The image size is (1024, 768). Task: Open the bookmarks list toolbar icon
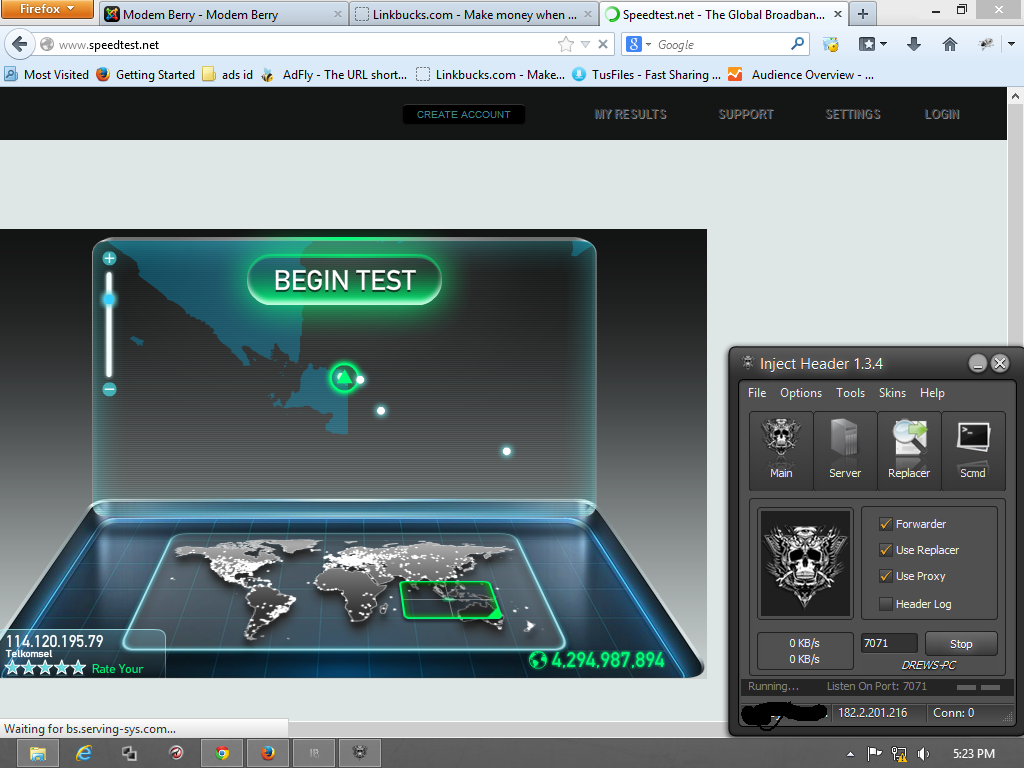tap(867, 44)
